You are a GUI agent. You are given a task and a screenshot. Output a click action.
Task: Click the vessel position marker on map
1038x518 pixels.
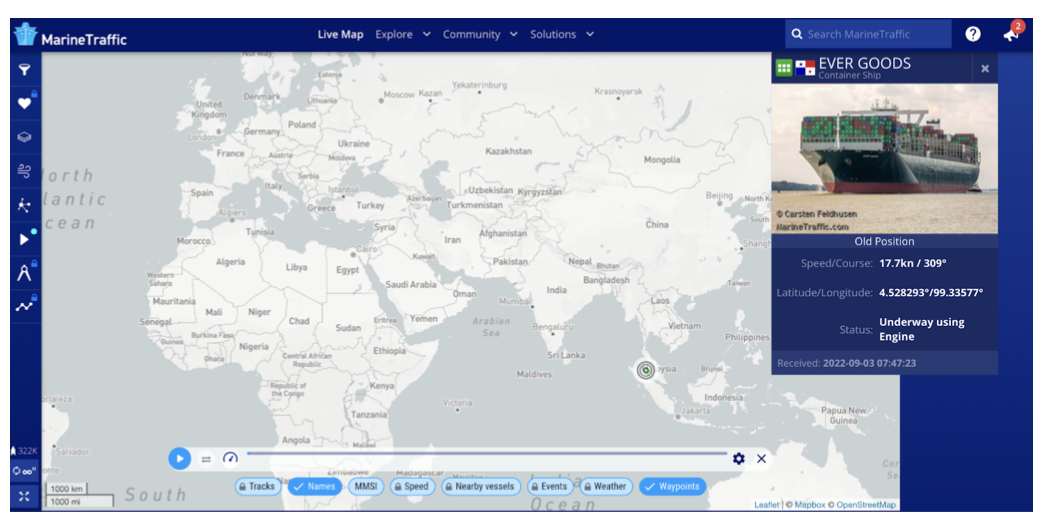point(645,370)
